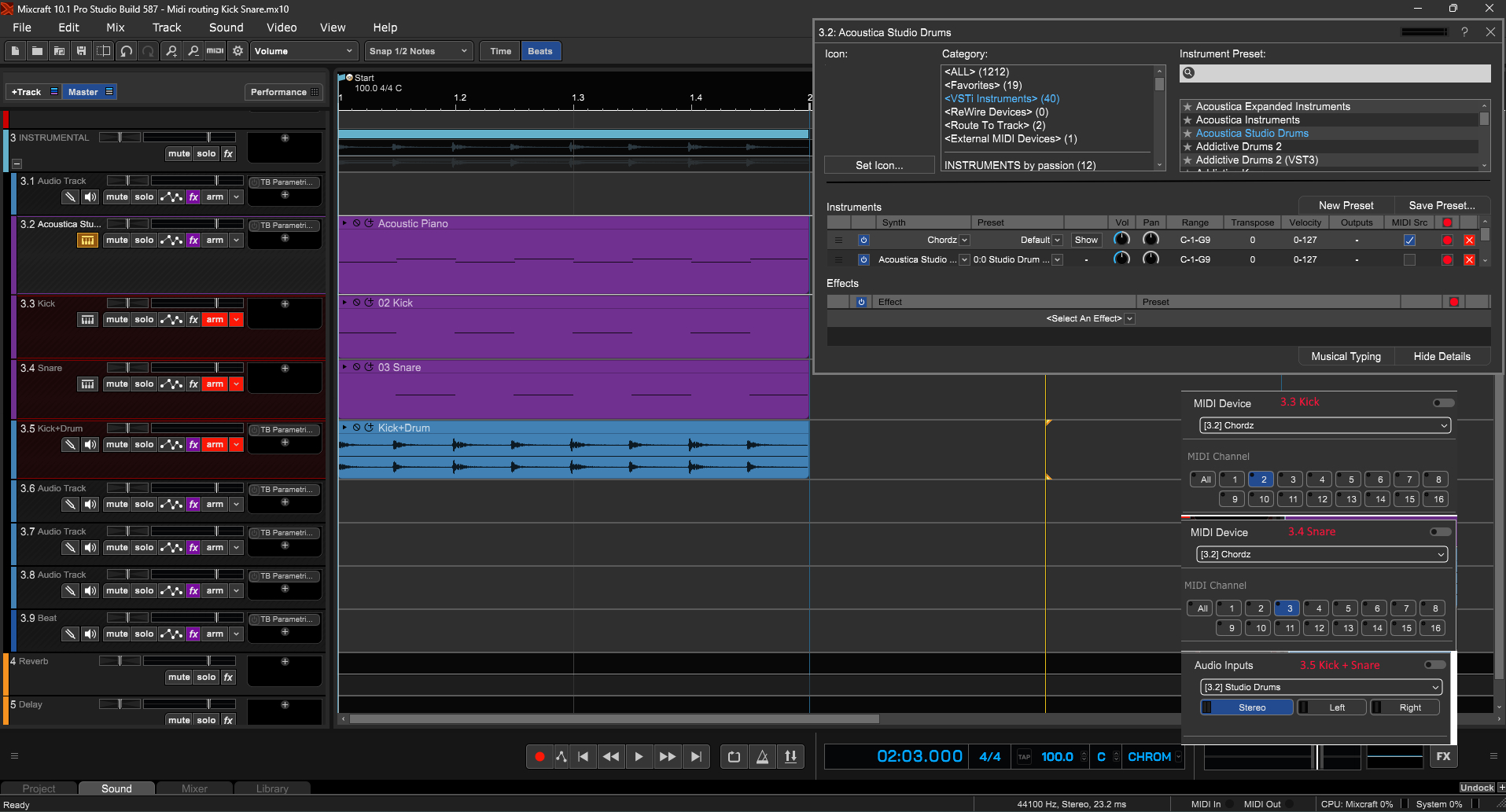The image size is (1506, 812).
Task: Open the Select An Effect dropdown
Action: [x=1129, y=318]
